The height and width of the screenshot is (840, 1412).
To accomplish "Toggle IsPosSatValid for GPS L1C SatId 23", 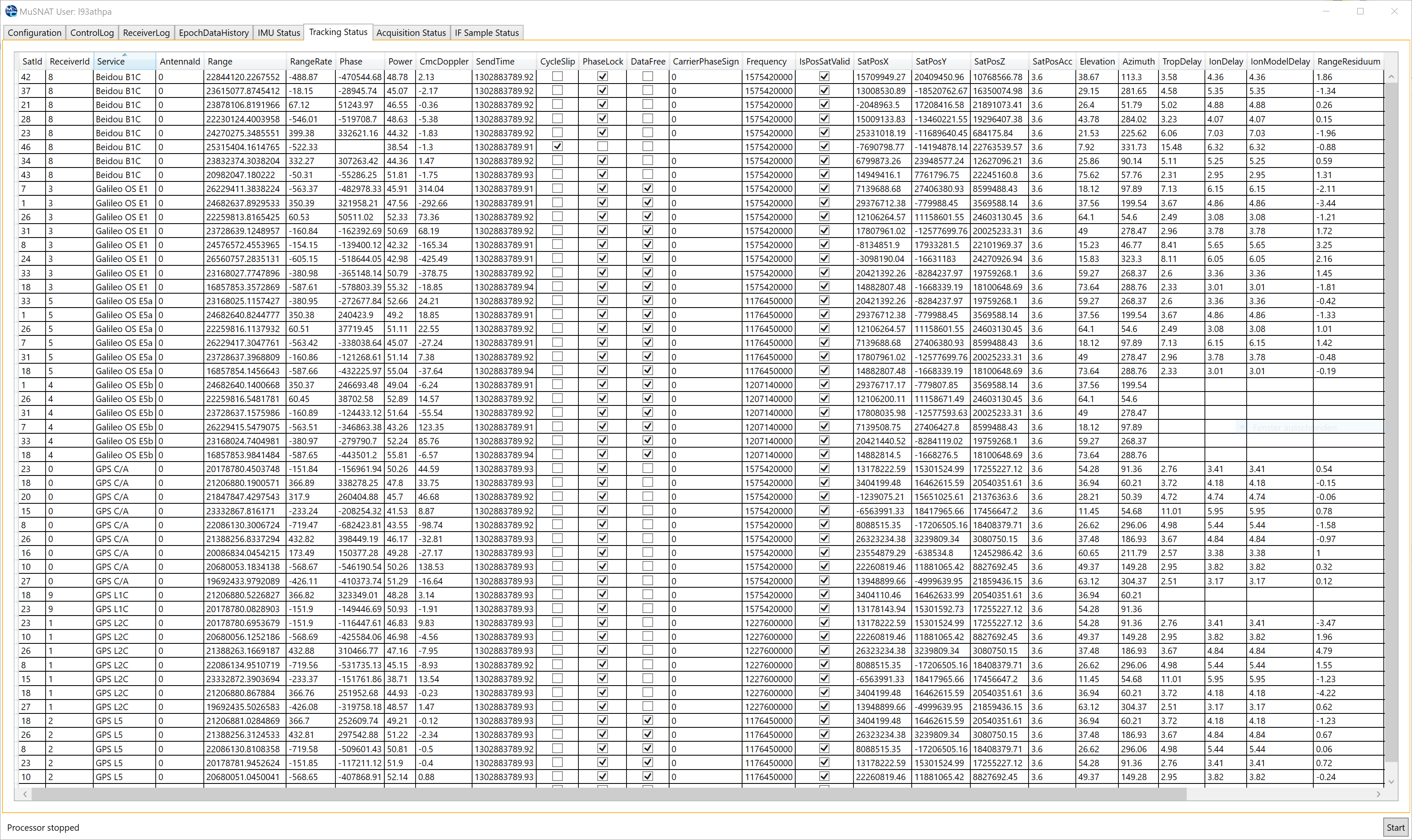I will pos(825,608).
